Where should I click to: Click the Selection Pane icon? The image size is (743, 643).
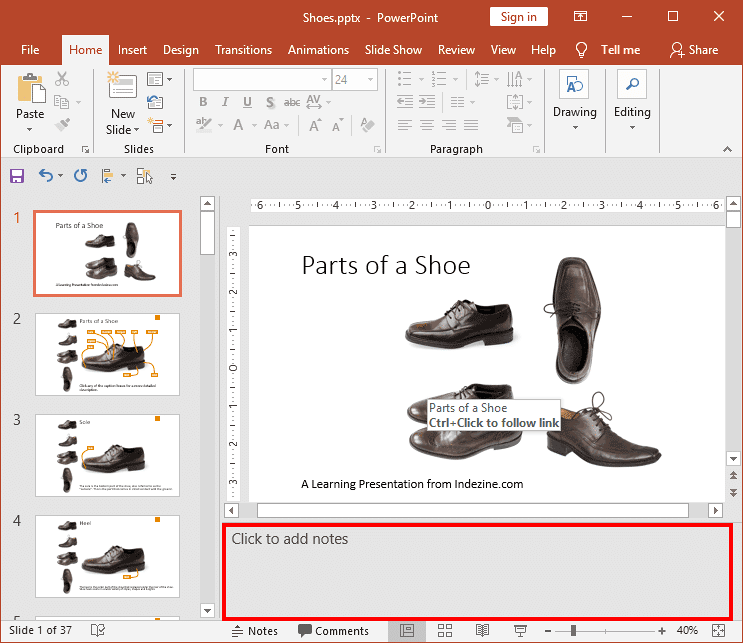[145, 176]
